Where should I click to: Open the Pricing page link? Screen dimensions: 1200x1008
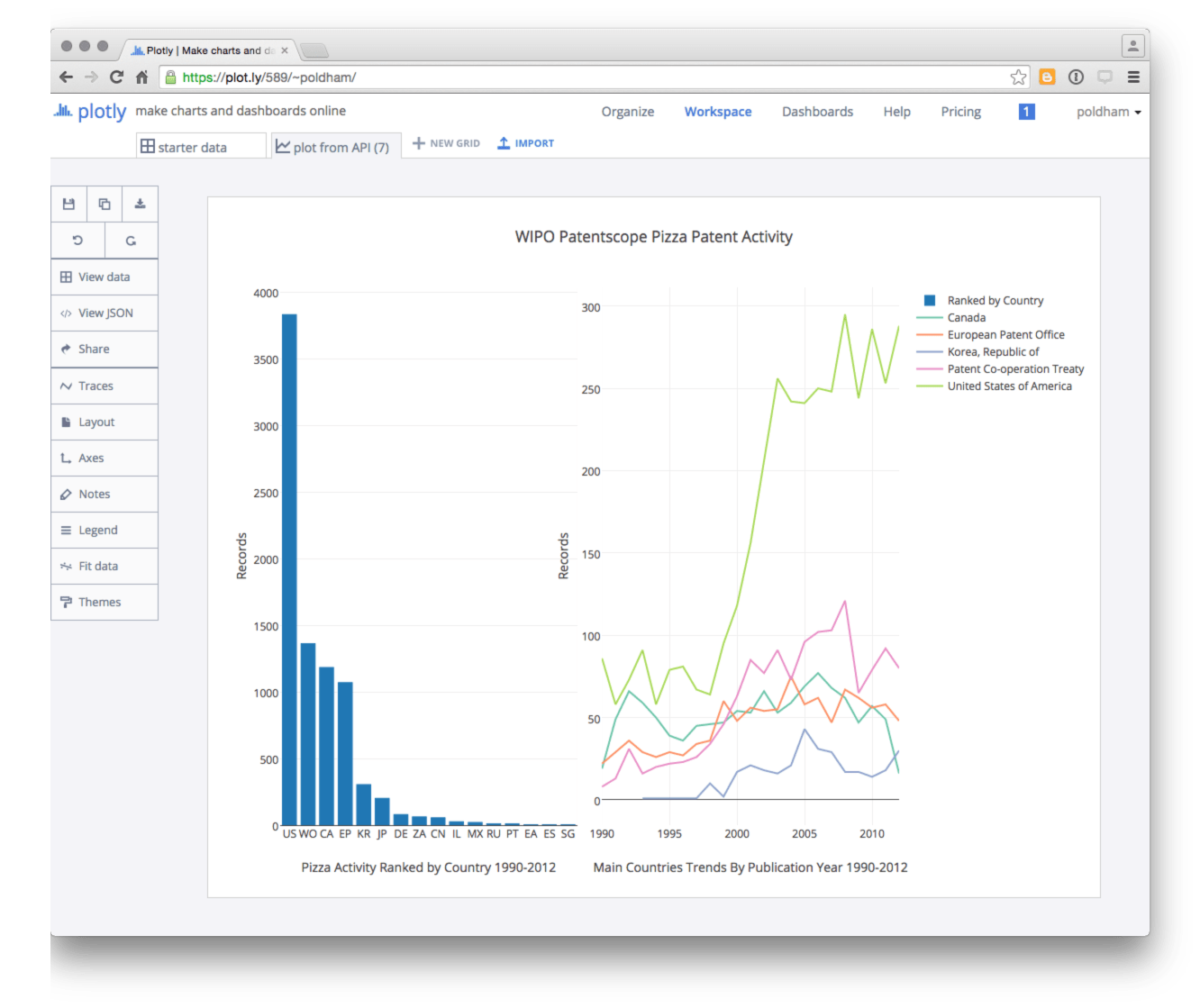click(960, 111)
